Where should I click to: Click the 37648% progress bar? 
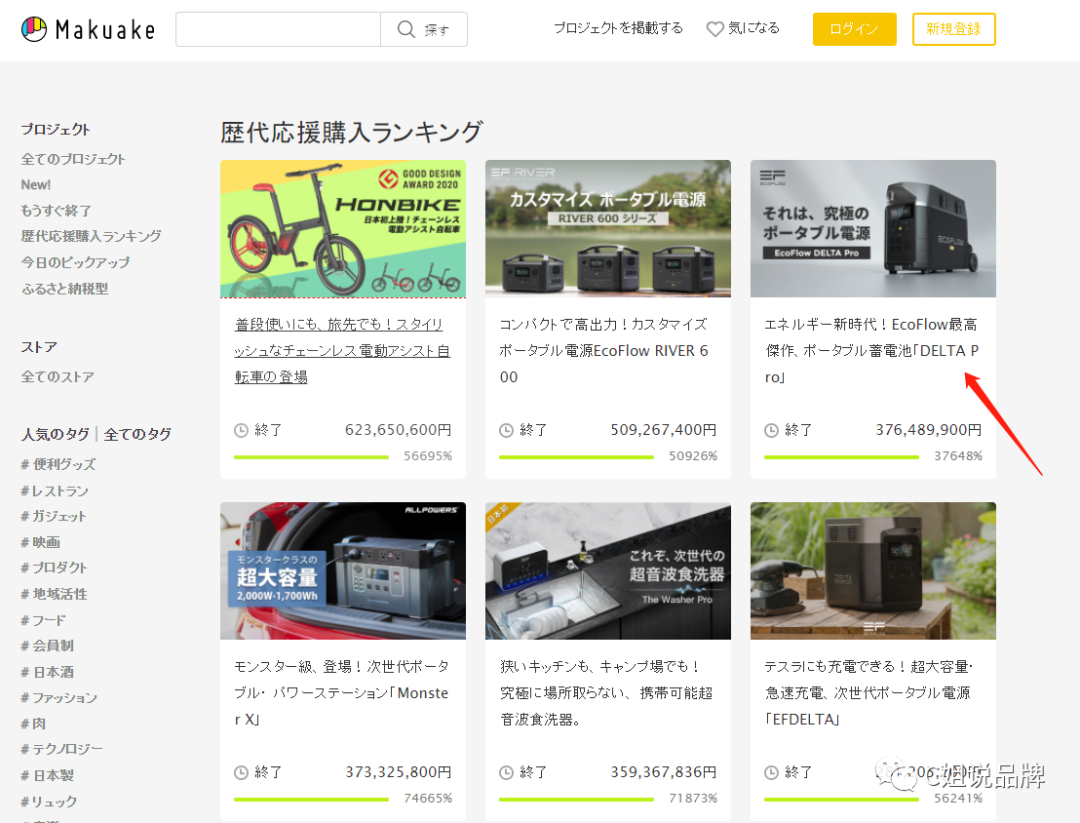coord(842,457)
